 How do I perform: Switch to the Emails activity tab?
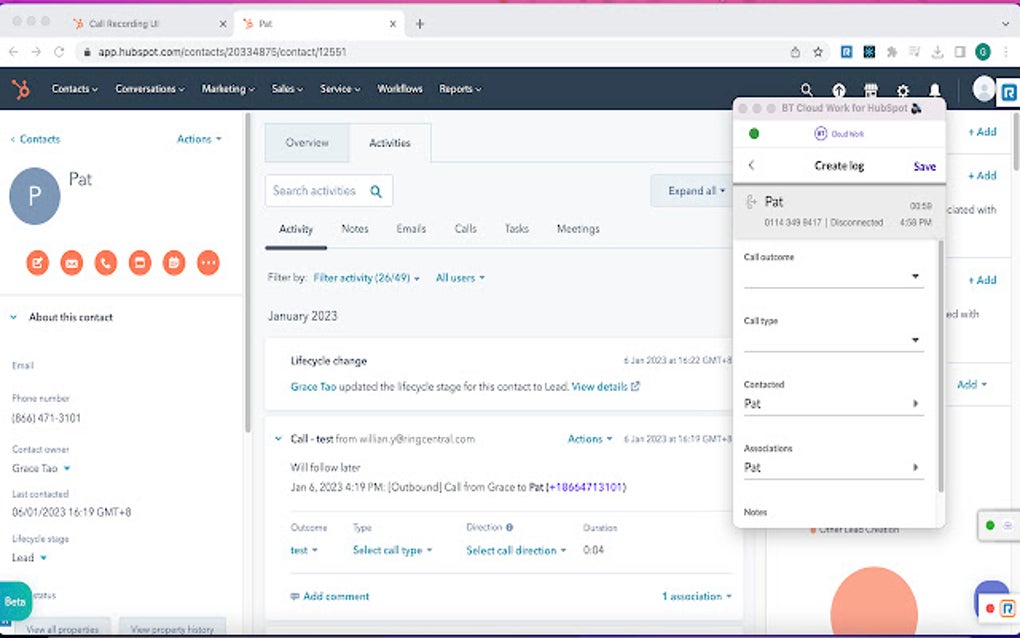click(x=411, y=229)
